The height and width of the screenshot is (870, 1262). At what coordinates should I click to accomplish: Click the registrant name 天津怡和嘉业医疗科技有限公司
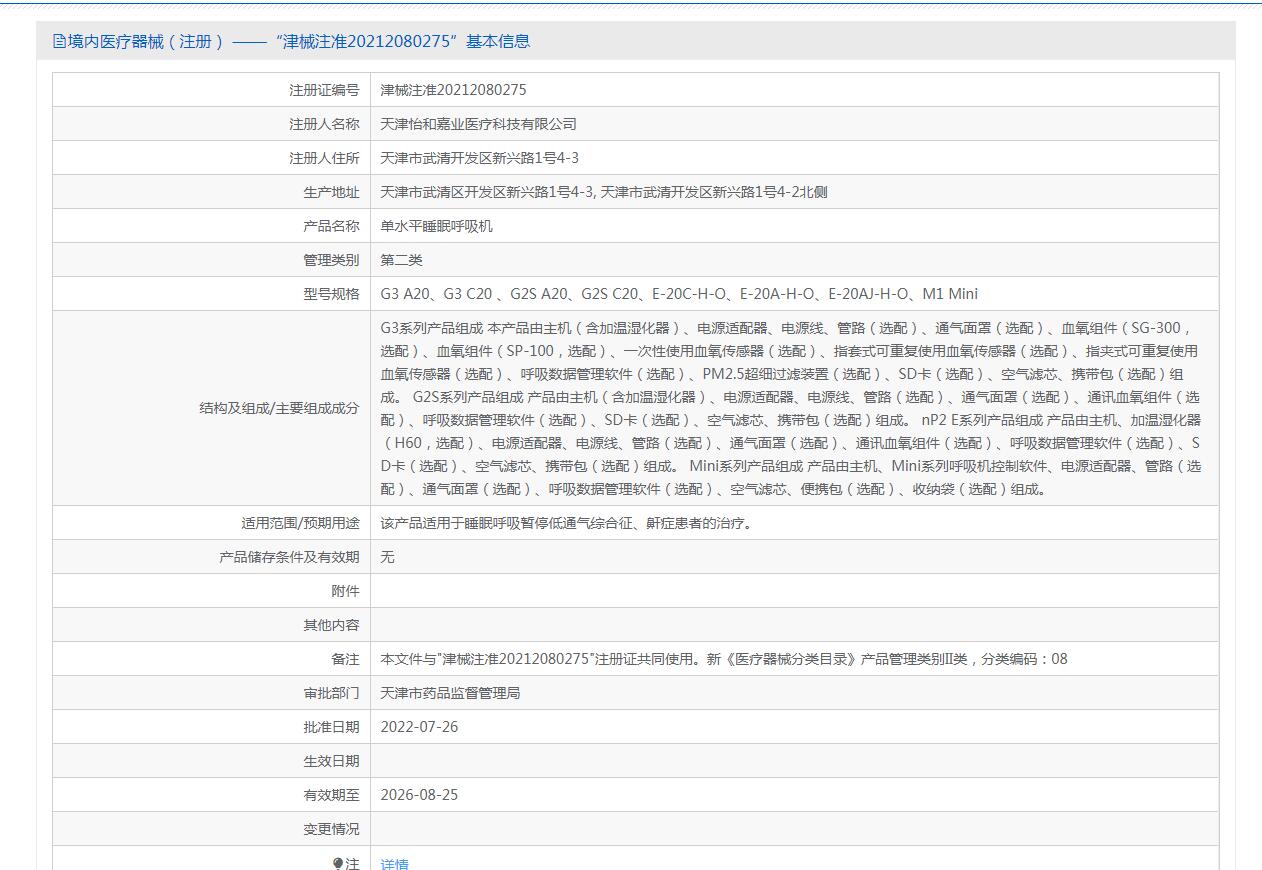[479, 124]
